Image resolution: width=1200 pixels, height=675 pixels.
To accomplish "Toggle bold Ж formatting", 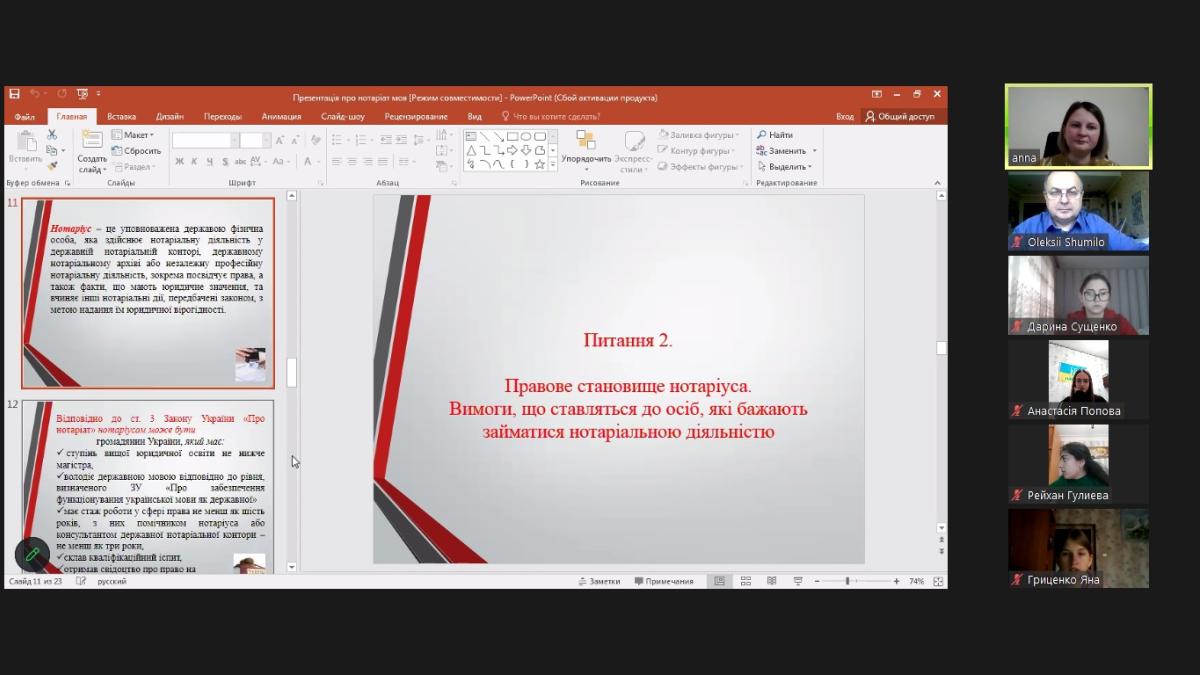I will (180, 162).
